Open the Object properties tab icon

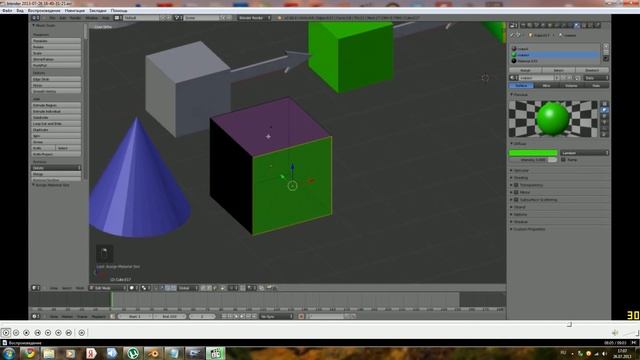(x=549, y=25)
